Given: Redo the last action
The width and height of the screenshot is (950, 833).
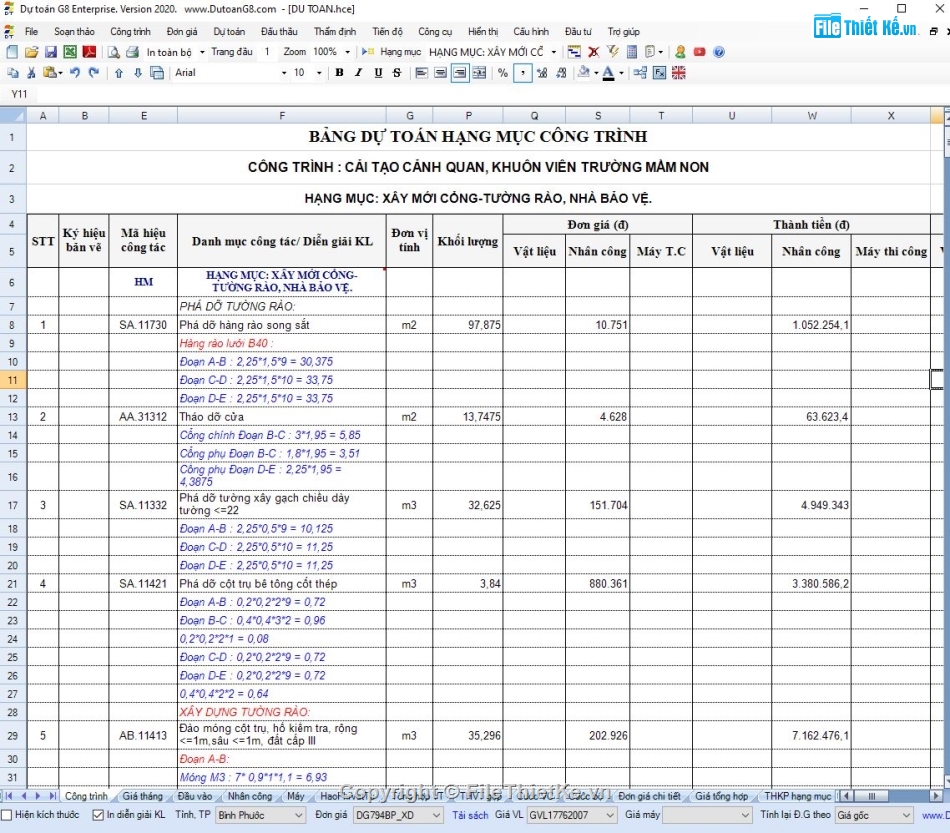Looking at the screenshot, I should [94, 73].
